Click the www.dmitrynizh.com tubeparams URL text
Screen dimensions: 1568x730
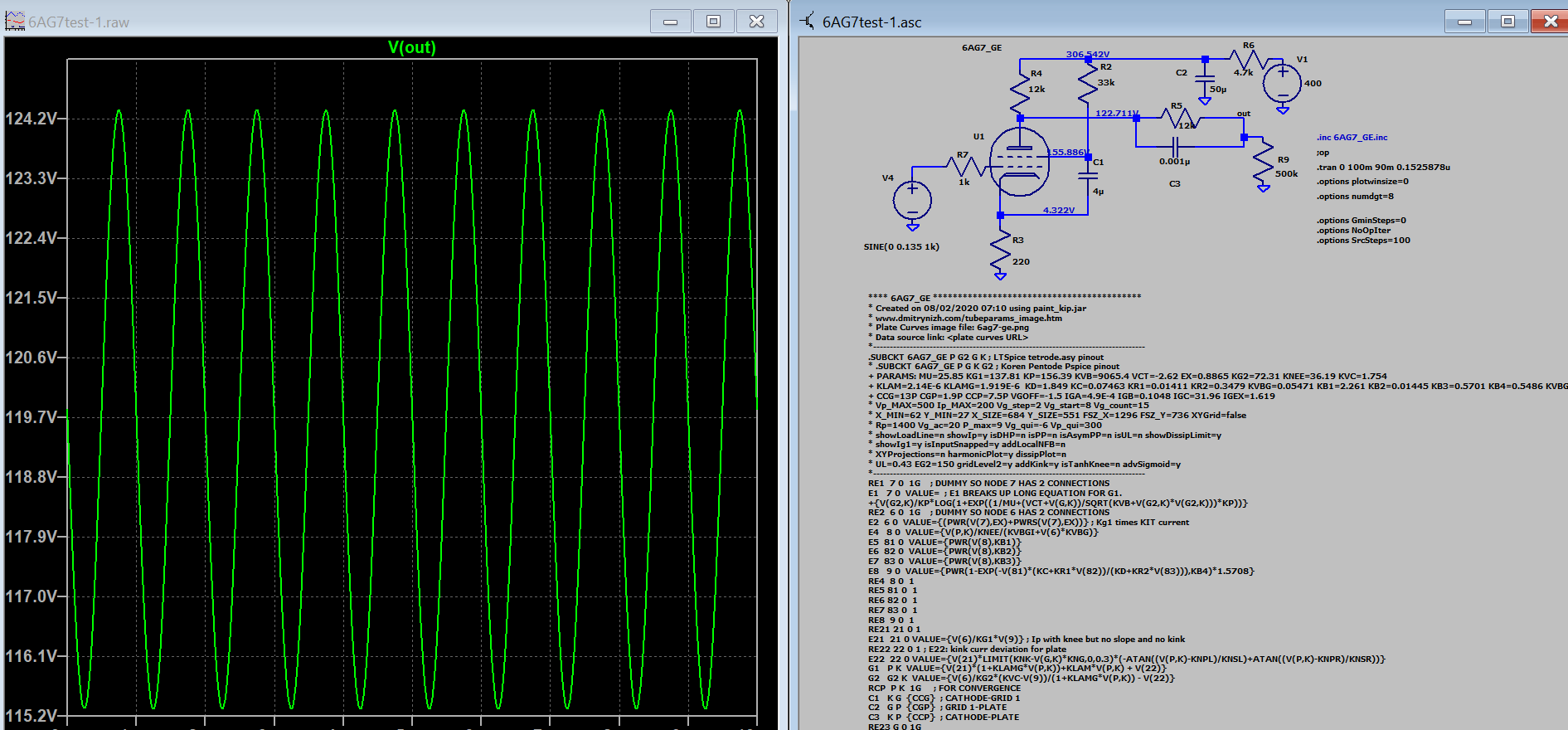[x=968, y=319]
